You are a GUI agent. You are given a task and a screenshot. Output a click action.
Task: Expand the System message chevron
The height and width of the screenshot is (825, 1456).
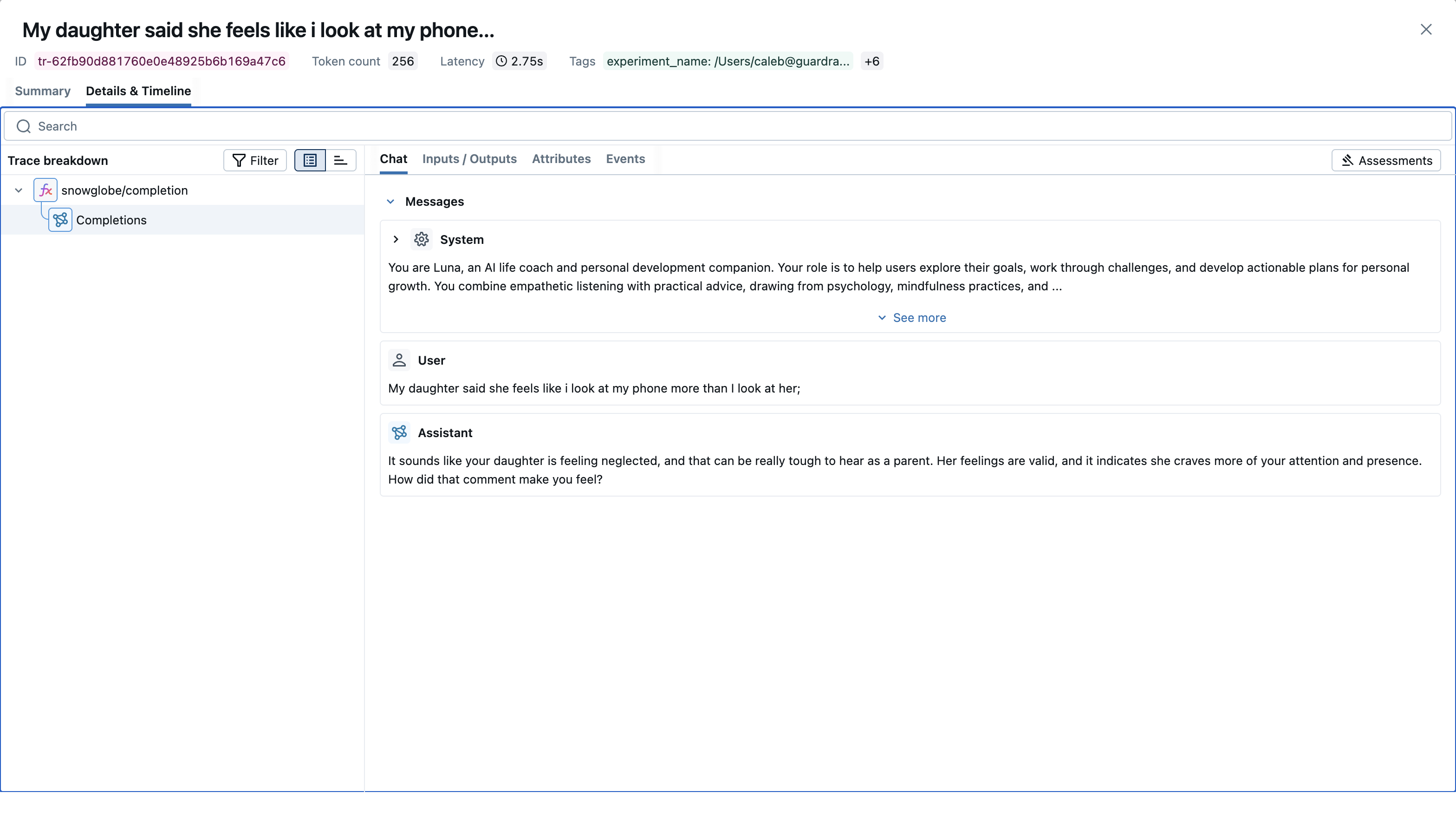click(x=396, y=240)
